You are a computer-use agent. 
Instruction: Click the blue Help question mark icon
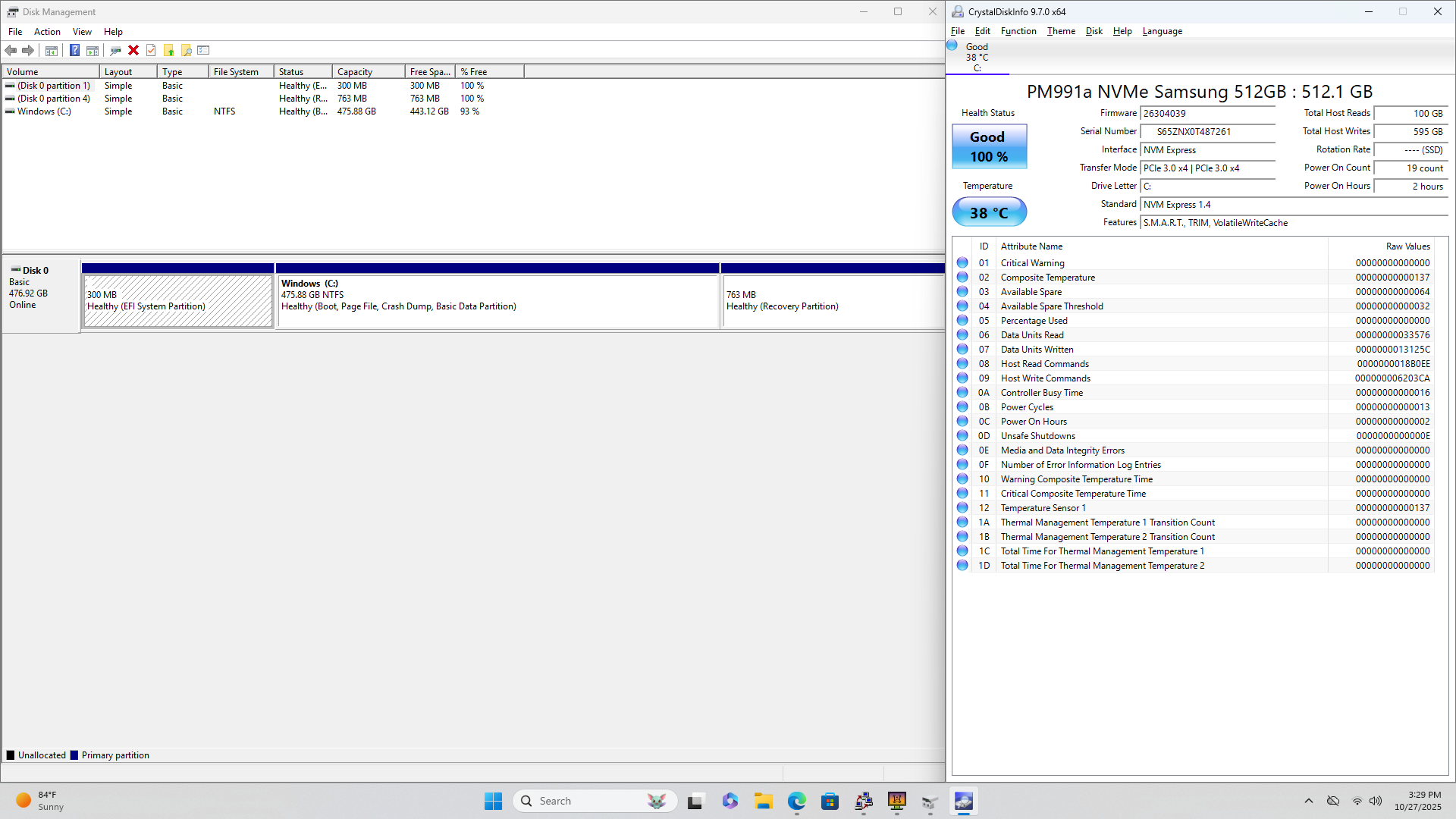(x=74, y=50)
